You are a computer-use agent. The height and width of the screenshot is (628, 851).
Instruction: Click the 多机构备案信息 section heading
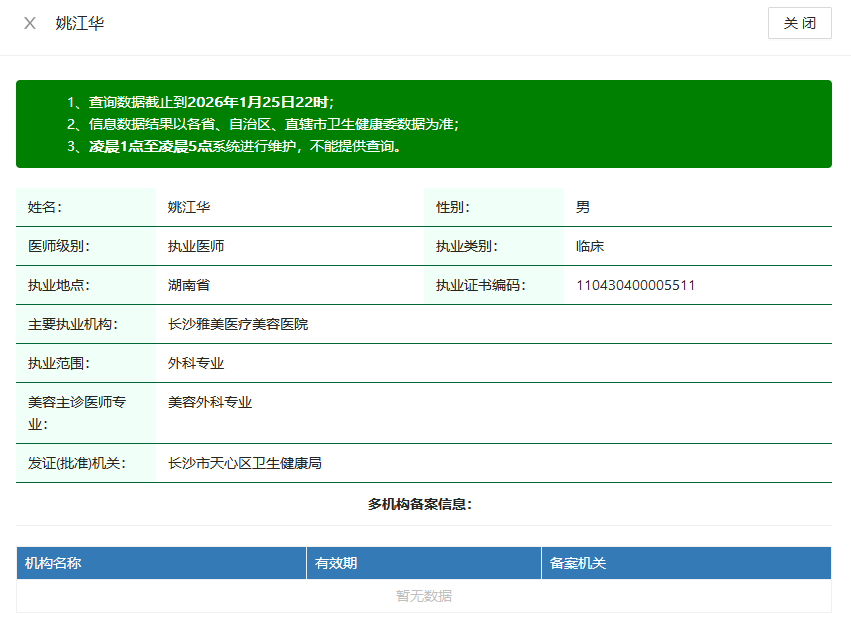pos(420,504)
